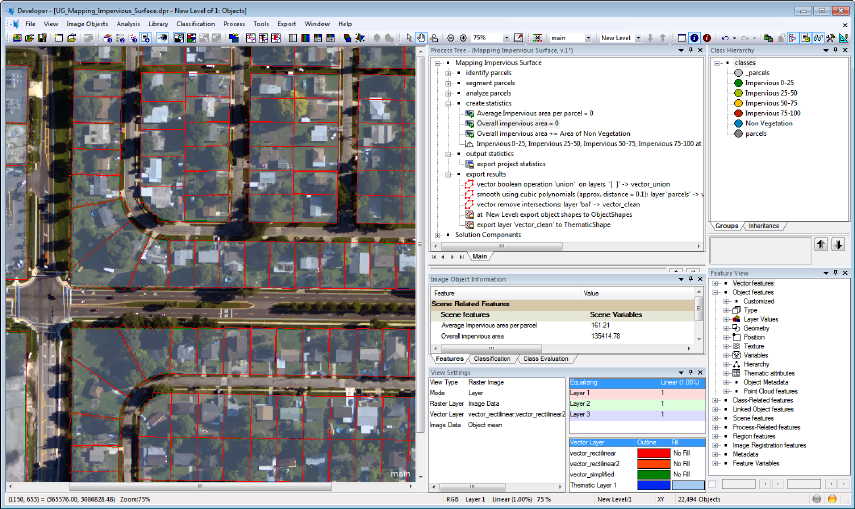Viewport: 855px width, 509px height.
Task: Click the zoom in magnifier icon
Action: (x=463, y=37)
